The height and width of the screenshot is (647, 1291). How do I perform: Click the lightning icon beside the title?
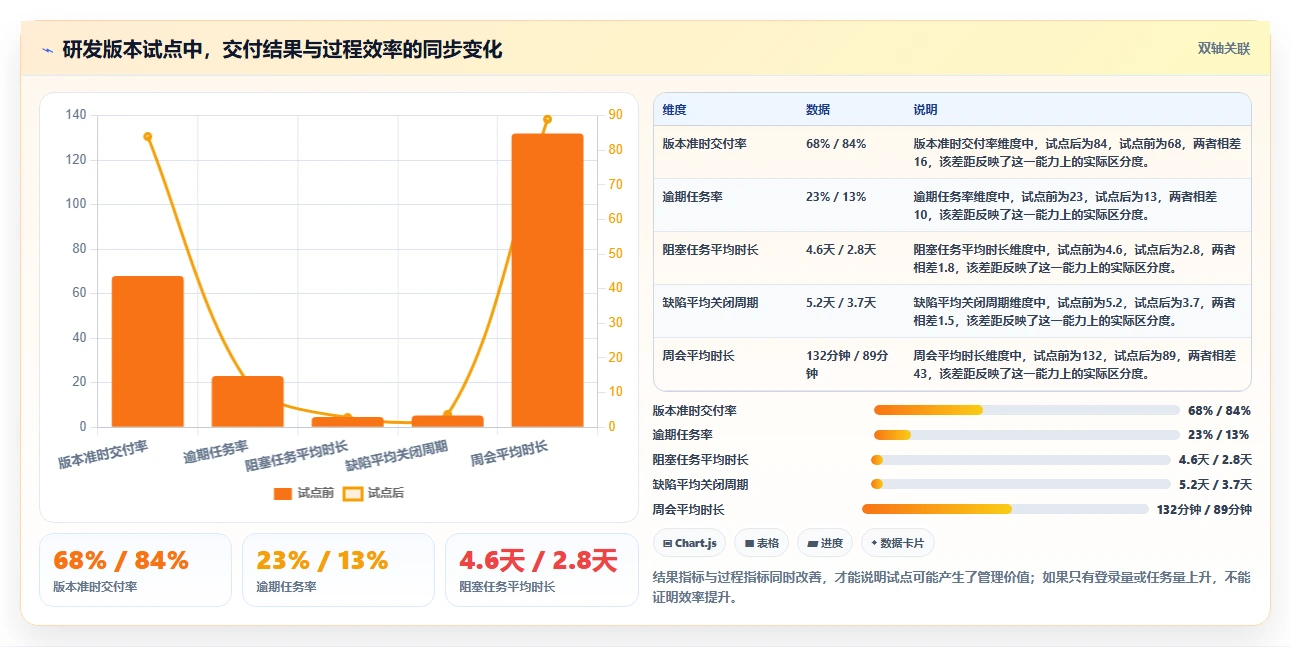coord(47,50)
